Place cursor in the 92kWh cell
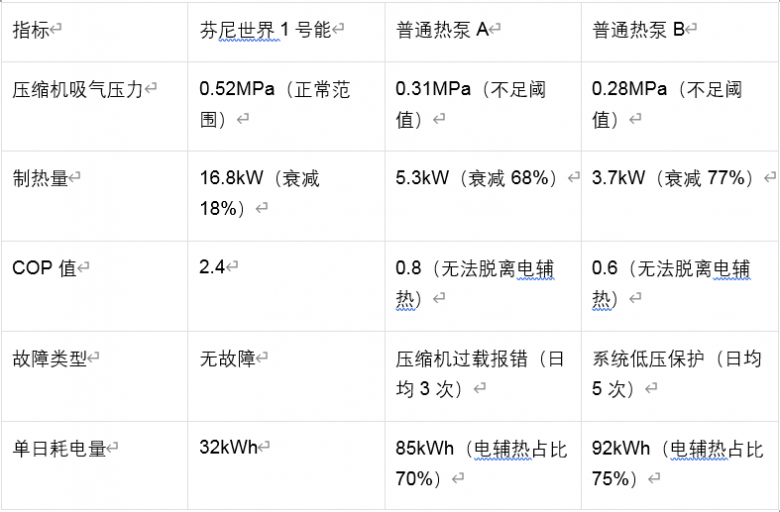 [x=676, y=463]
